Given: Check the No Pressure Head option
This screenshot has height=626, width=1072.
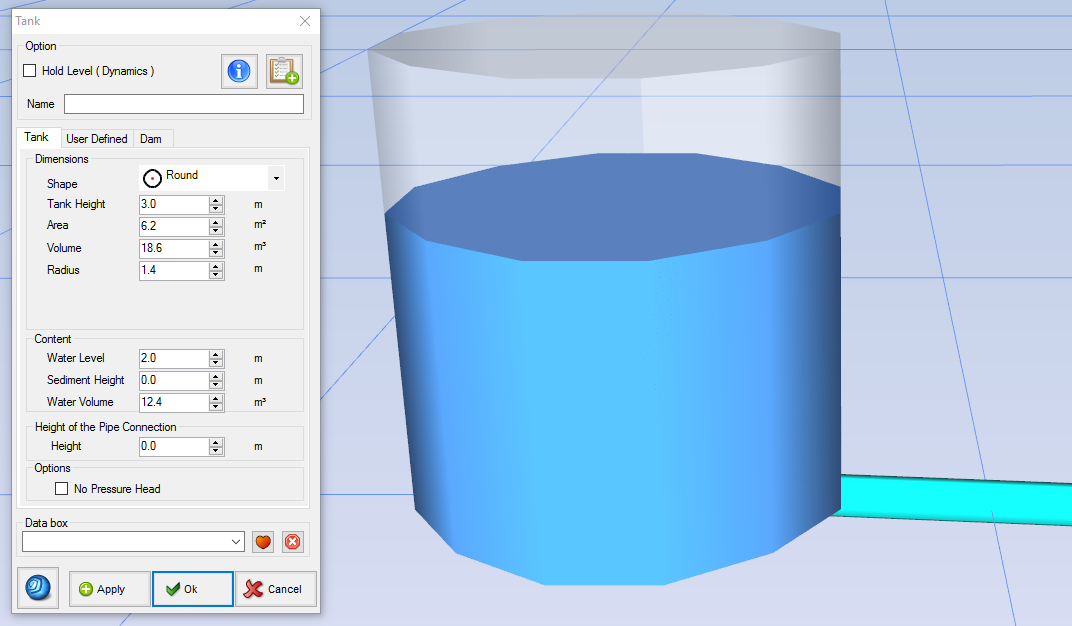Looking at the screenshot, I should point(62,489).
